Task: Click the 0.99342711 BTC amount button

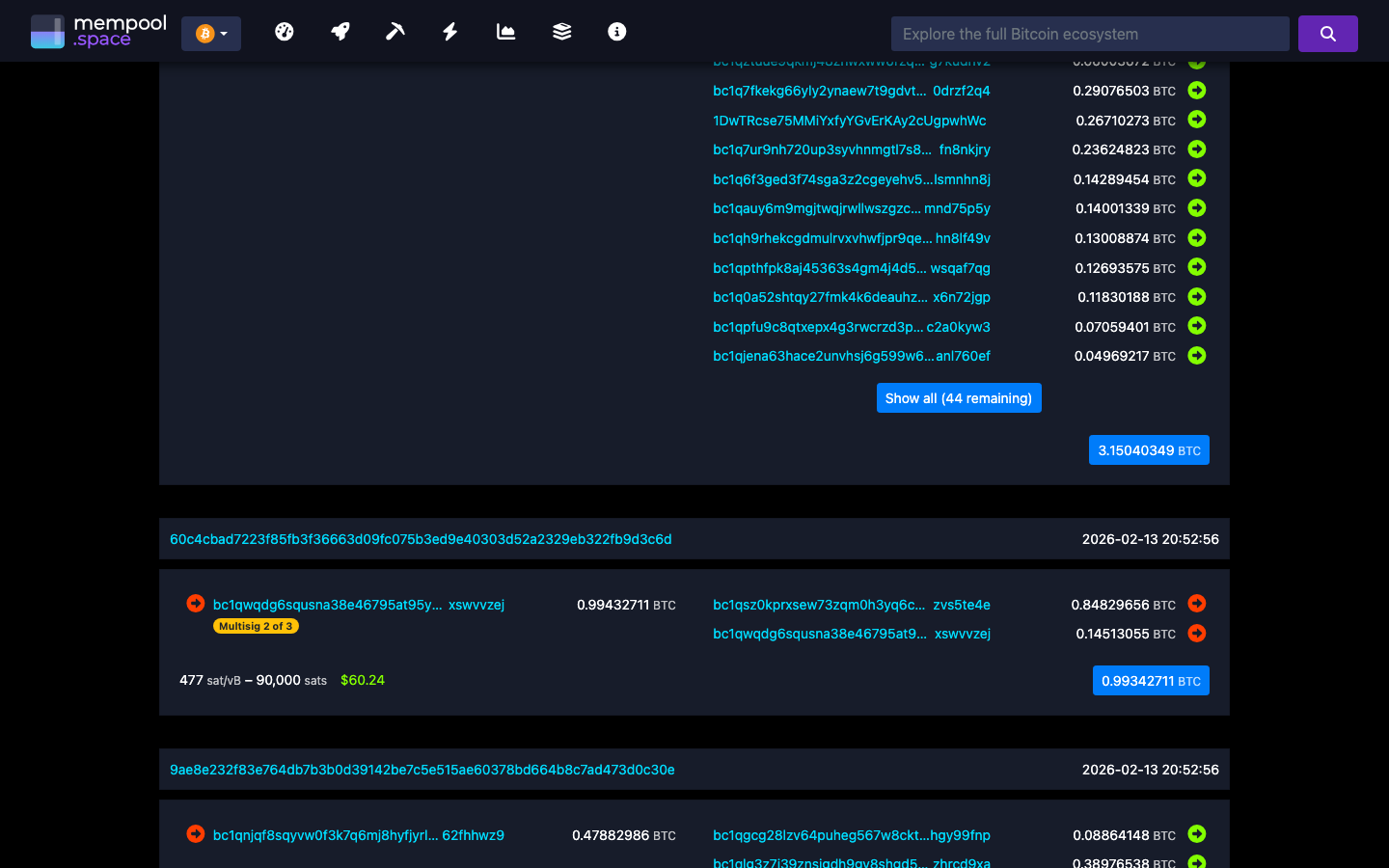Action: [x=1151, y=680]
